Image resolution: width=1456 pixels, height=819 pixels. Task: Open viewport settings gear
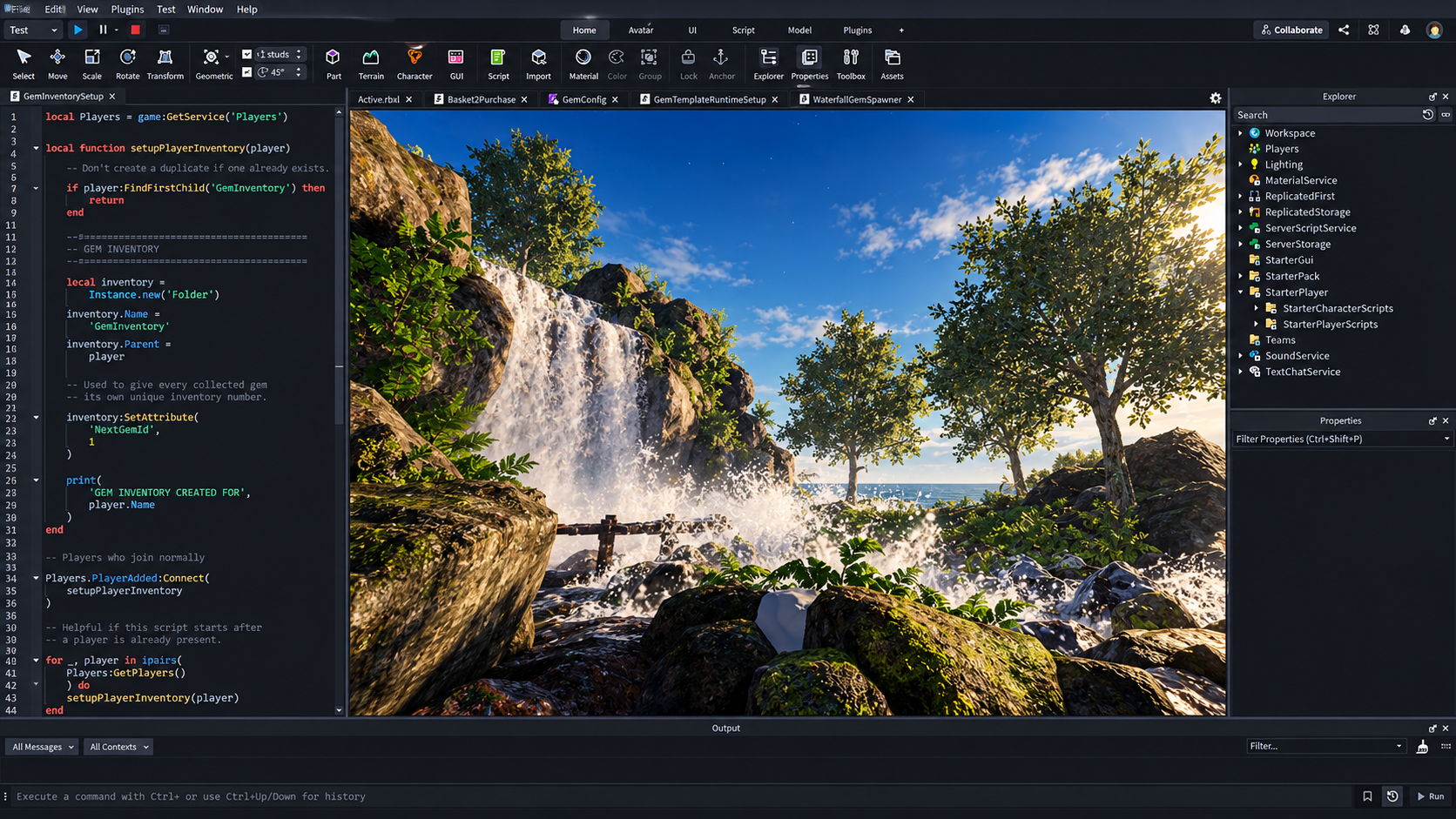[1216, 98]
